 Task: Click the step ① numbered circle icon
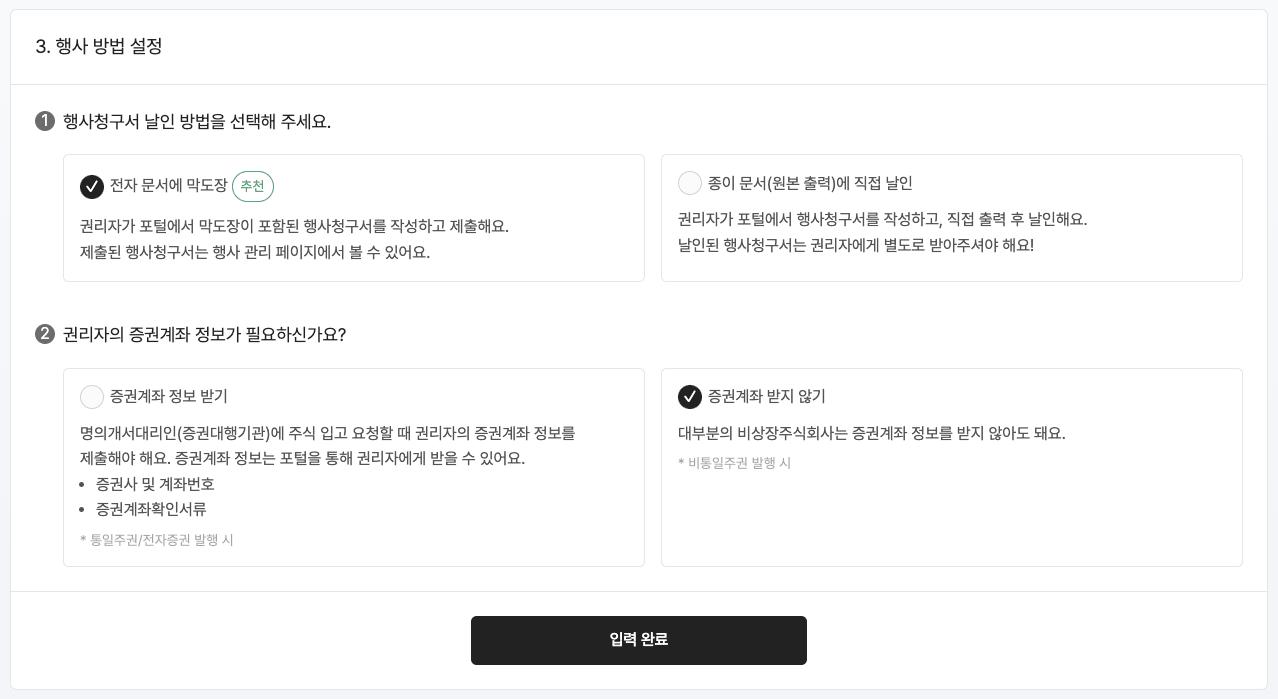click(44, 120)
